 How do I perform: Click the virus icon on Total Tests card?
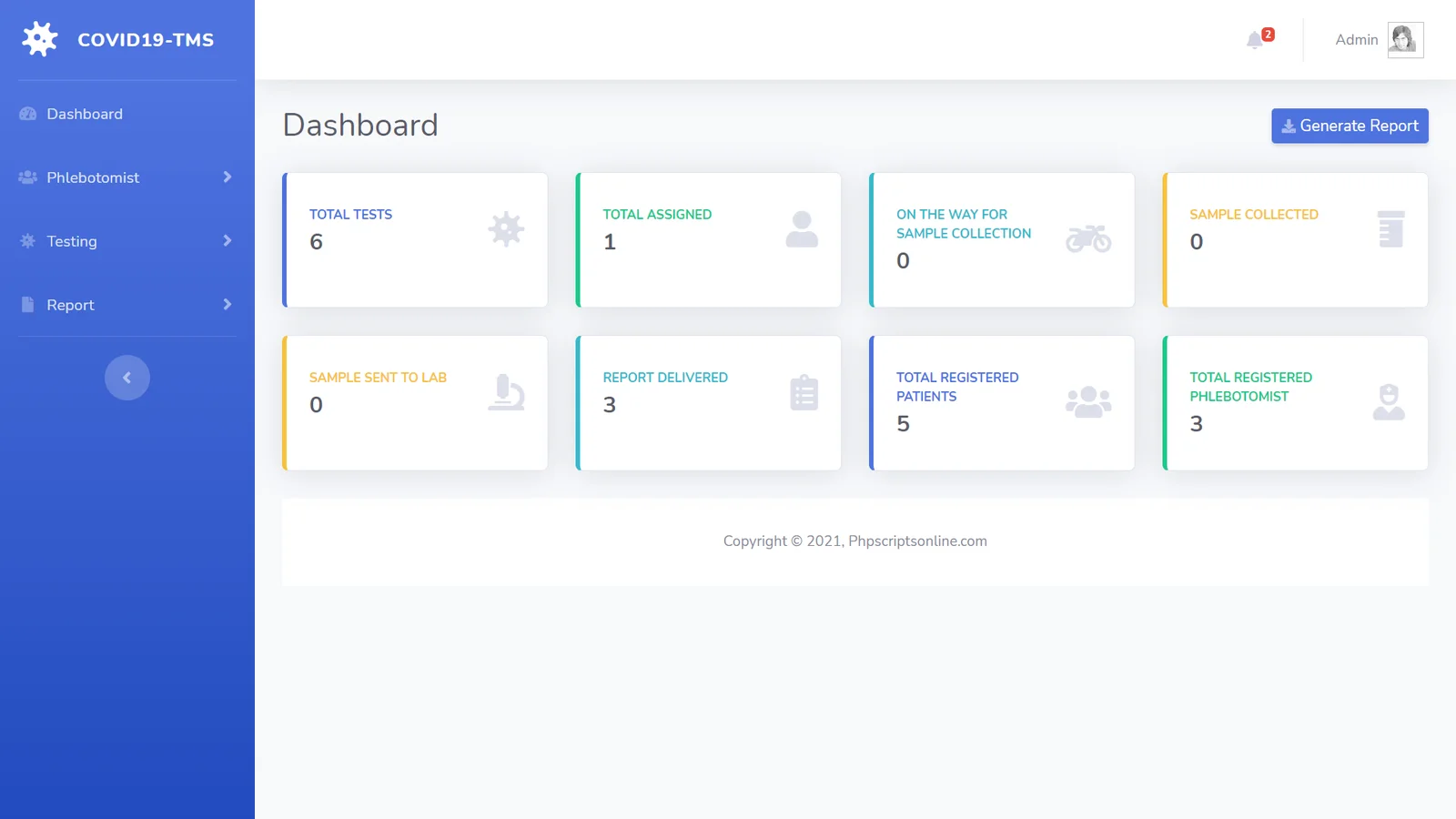[506, 229]
